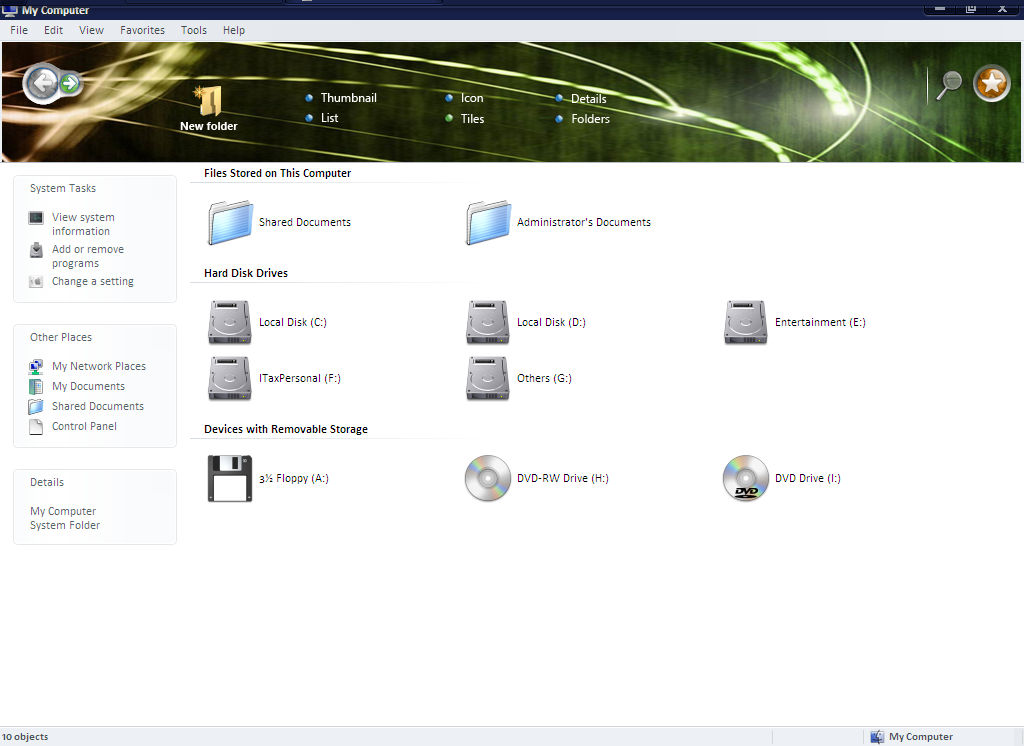Open the Tools menu
This screenshot has width=1024, height=746.
194,30
